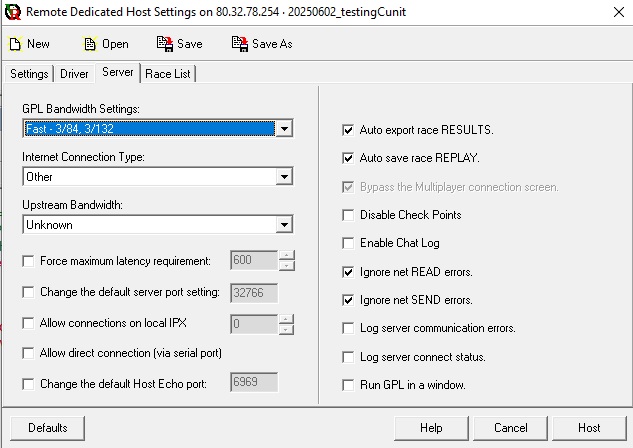Increase the maximum latency value with up arrow
Image resolution: width=633 pixels, height=448 pixels.
(287, 255)
